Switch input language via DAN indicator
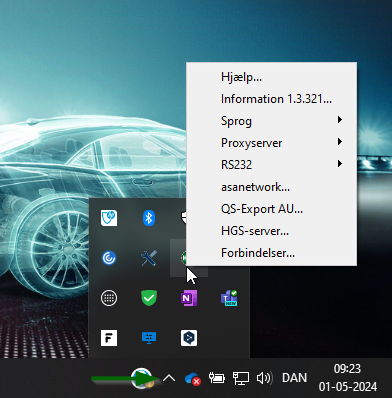 pos(294,378)
